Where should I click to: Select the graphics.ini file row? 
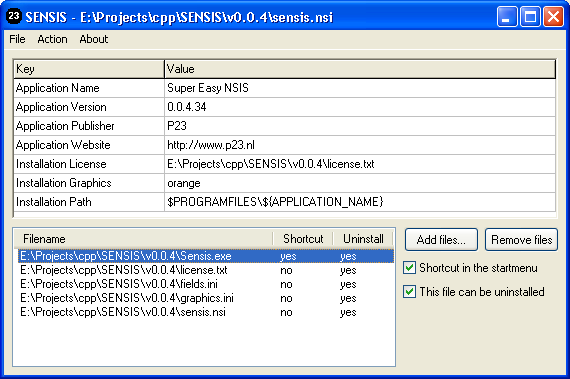[x=206, y=298]
